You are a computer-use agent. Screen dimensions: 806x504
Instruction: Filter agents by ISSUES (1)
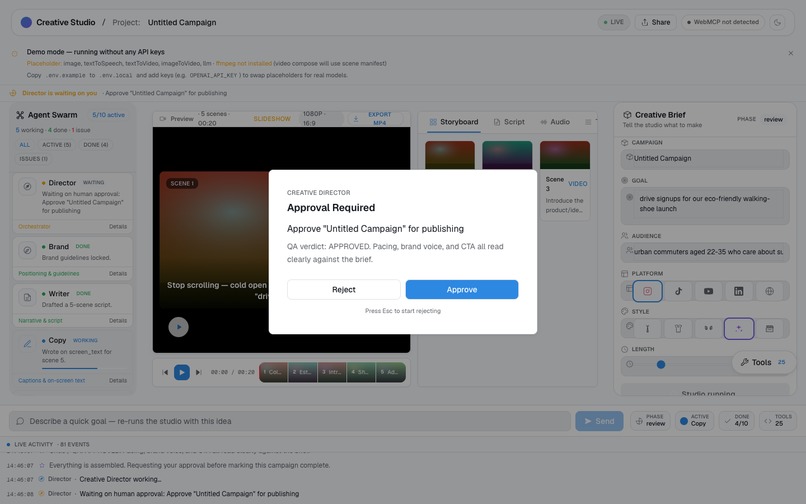(x=33, y=159)
